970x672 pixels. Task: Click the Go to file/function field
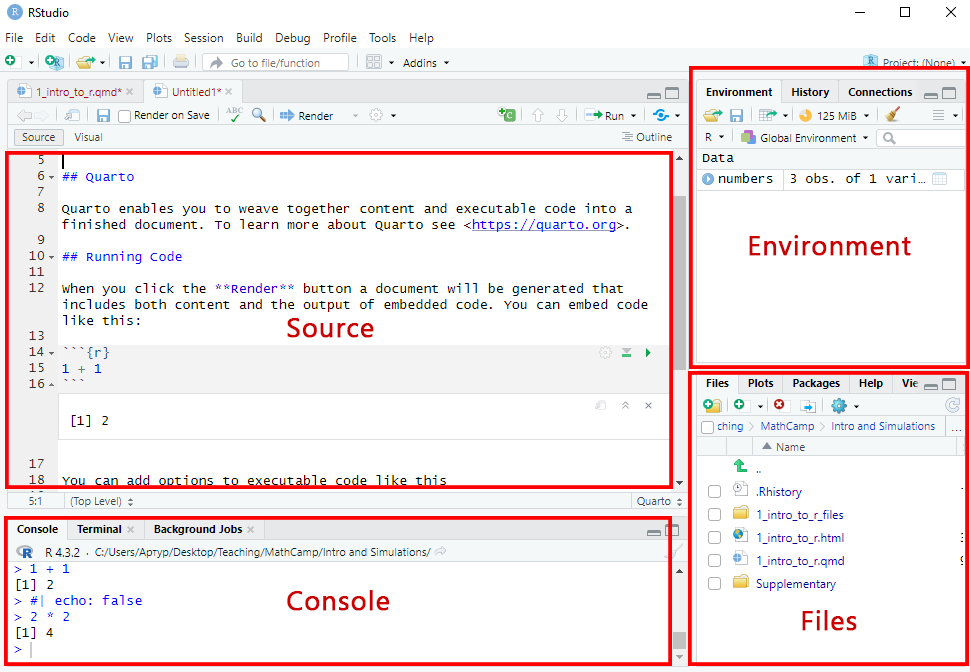coord(276,62)
